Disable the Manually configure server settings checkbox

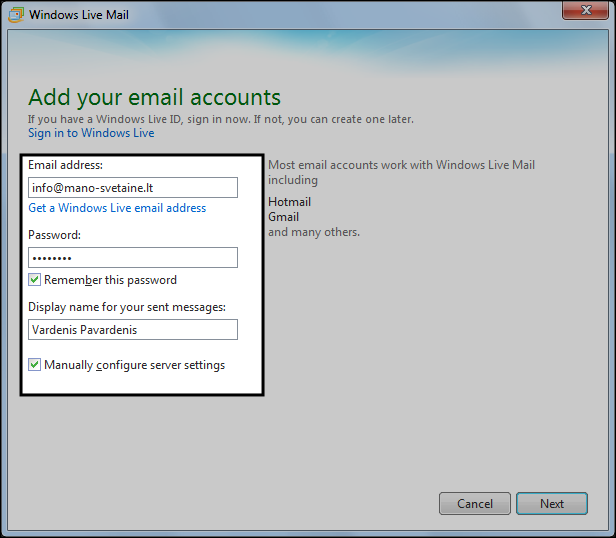[x=35, y=365]
